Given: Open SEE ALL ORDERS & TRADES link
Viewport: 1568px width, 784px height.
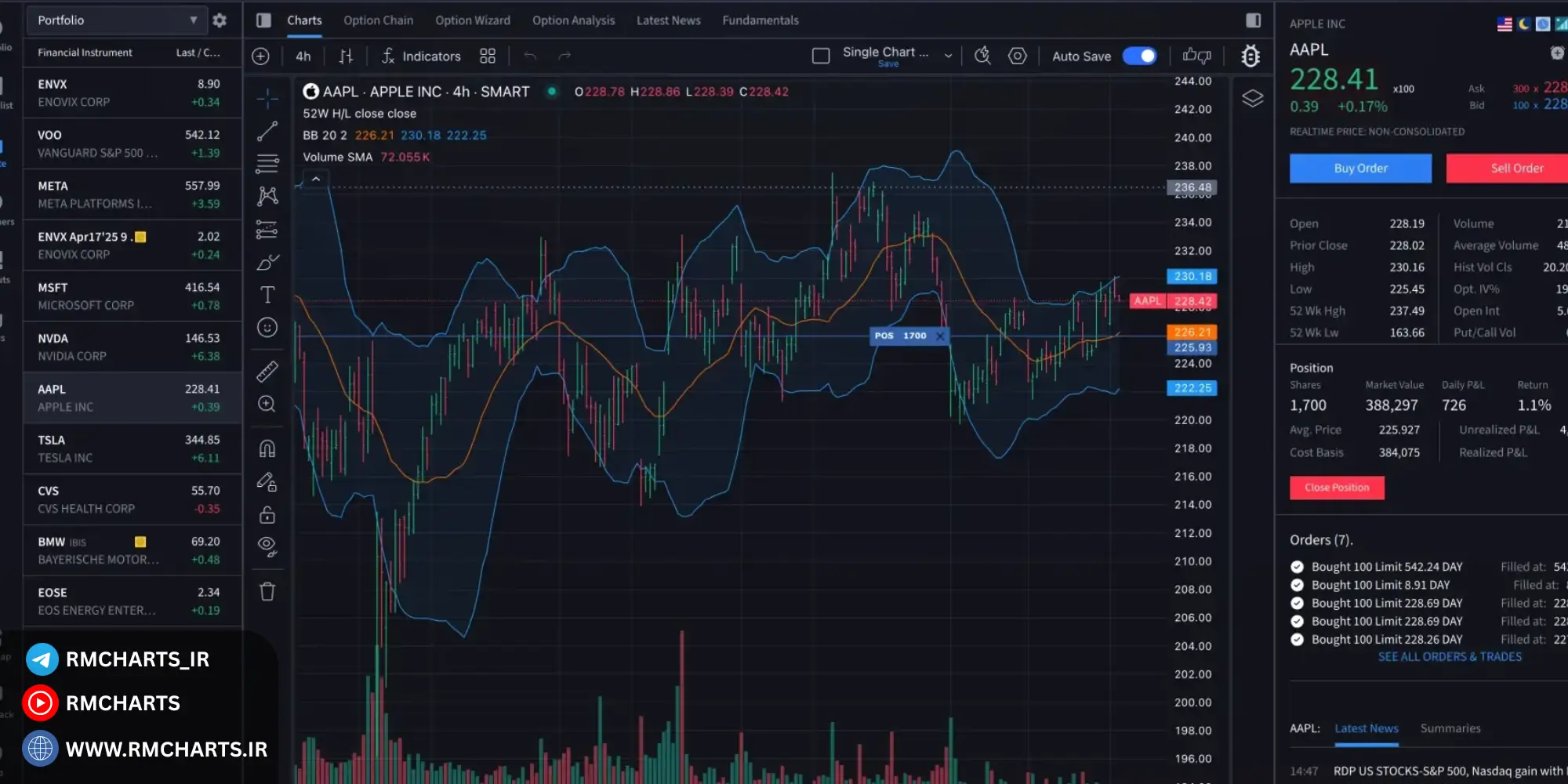Looking at the screenshot, I should (1450, 657).
